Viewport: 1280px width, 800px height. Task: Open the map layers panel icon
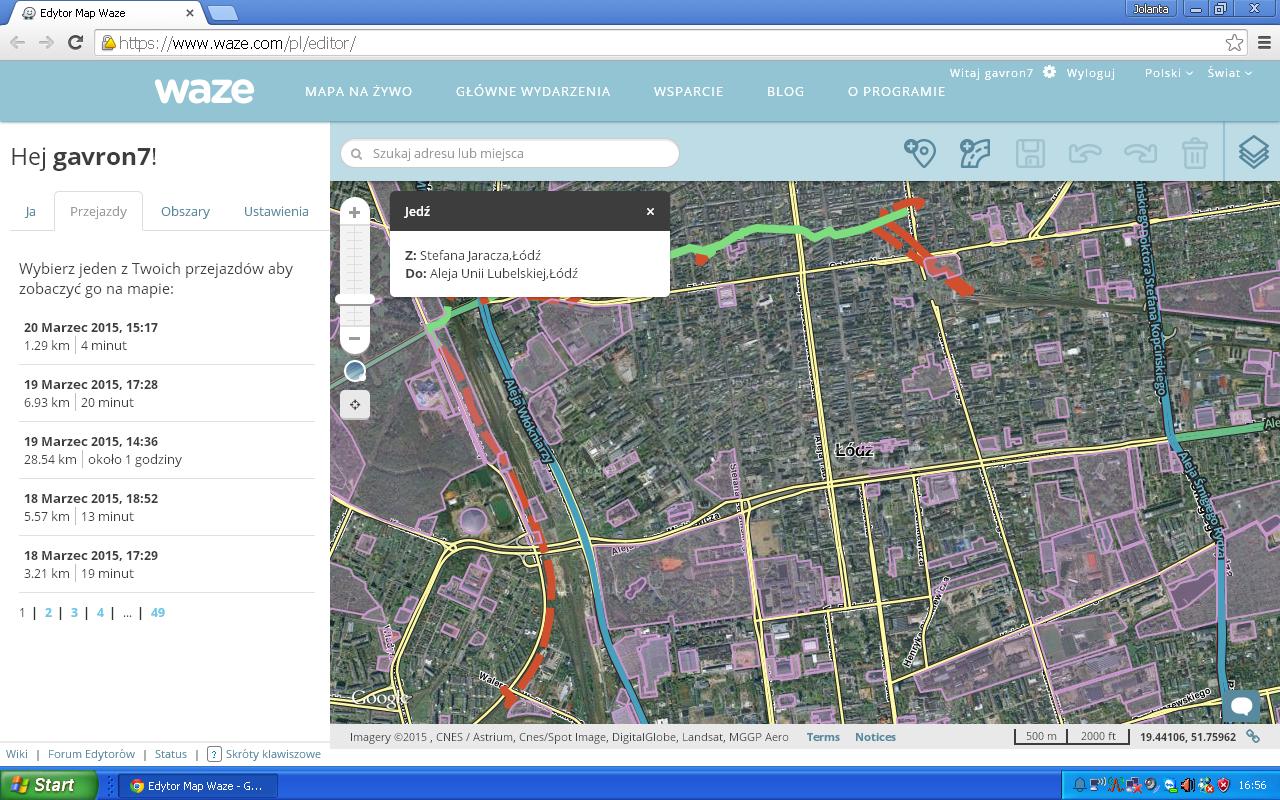coord(1253,152)
